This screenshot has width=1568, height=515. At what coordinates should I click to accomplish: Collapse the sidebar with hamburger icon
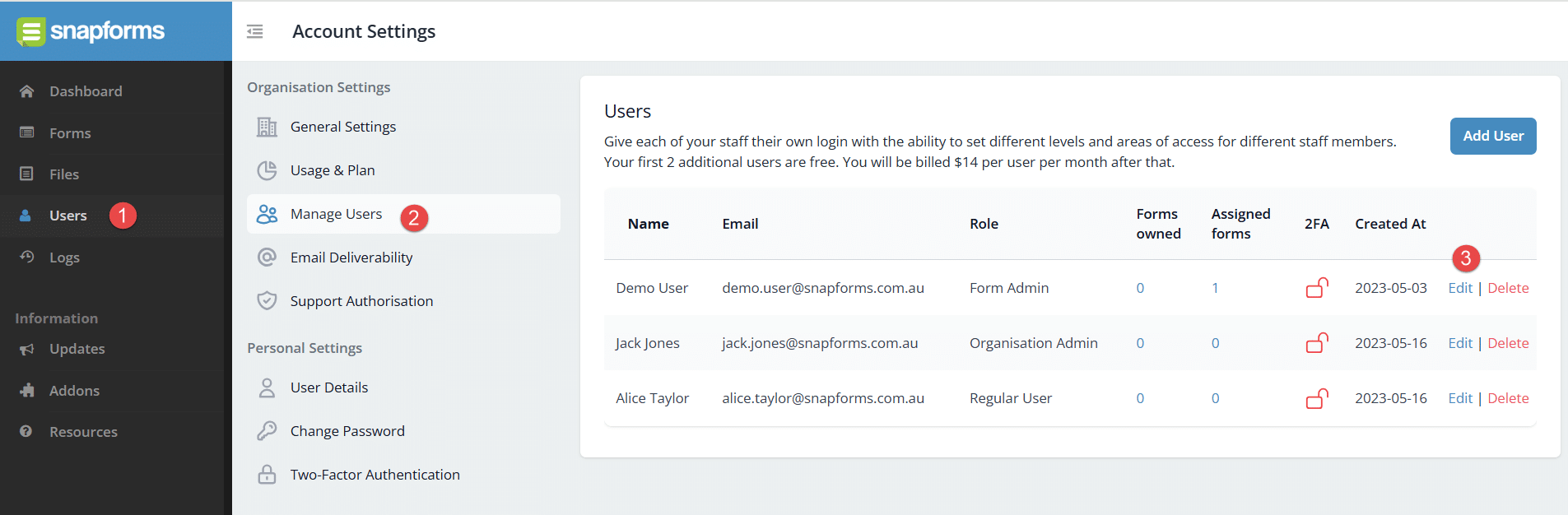(255, 31)
